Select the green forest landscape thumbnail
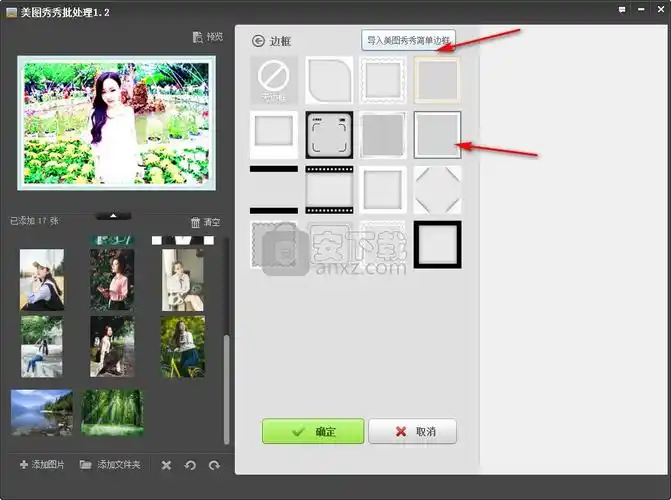Image resolution: width=671 pixels, height=500 pixels. click(x=111, y=412)
